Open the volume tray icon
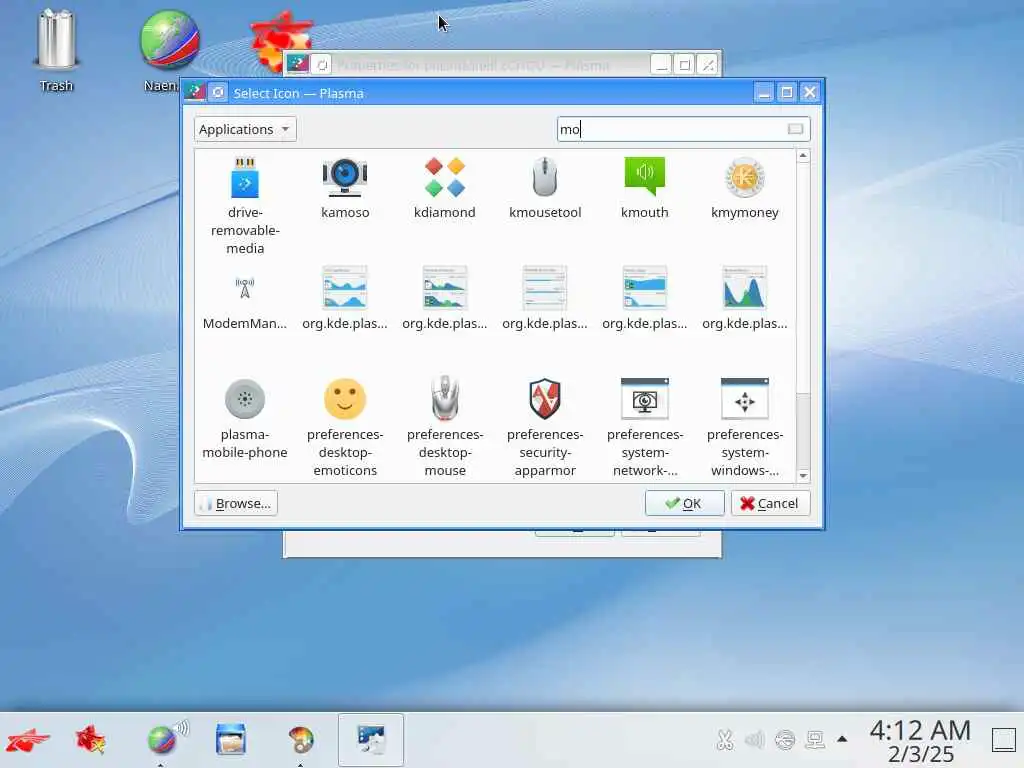1024x768 pixels. tap(754, 740)
